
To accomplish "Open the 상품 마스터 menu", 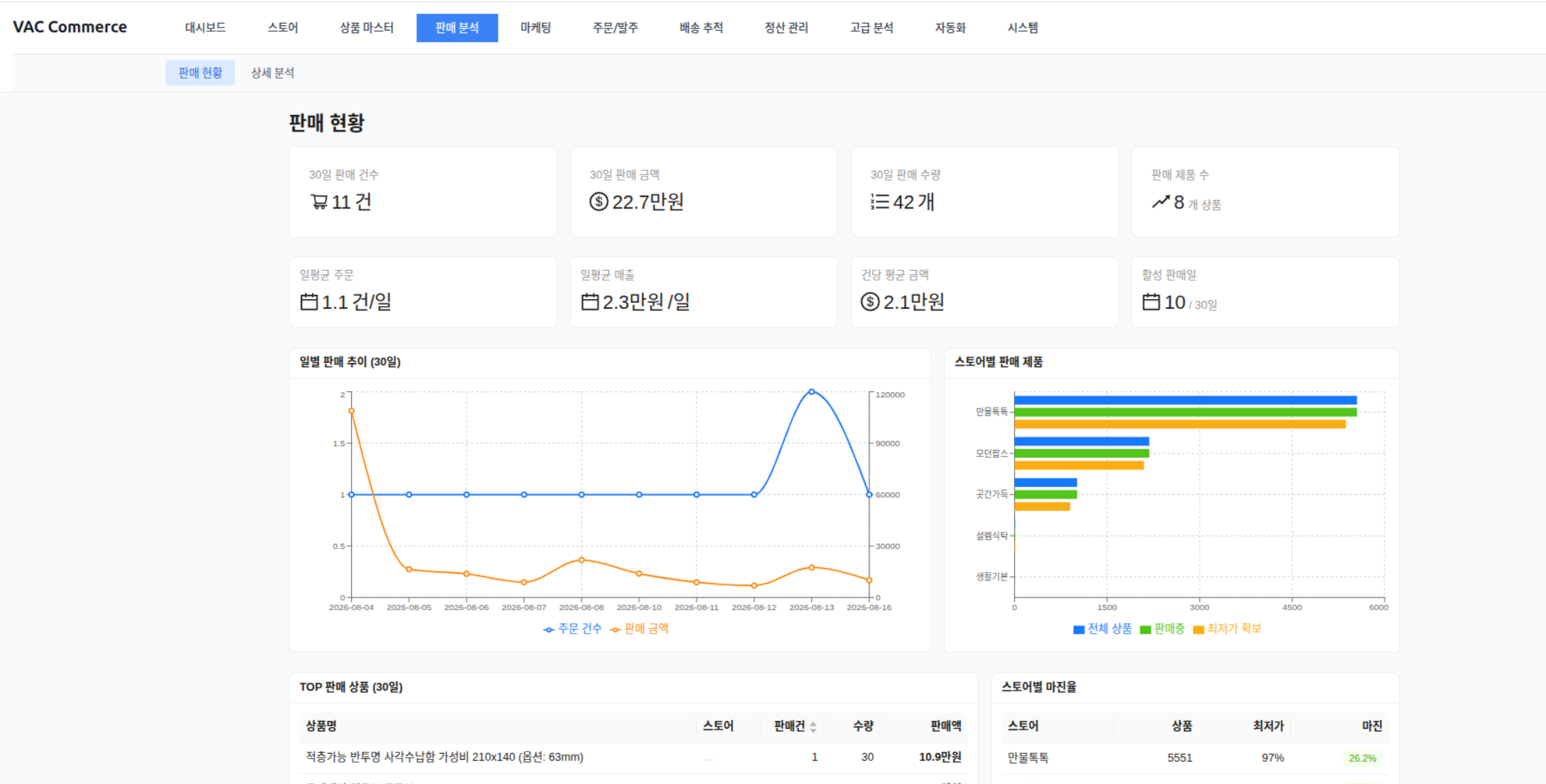I will point(367,28).
